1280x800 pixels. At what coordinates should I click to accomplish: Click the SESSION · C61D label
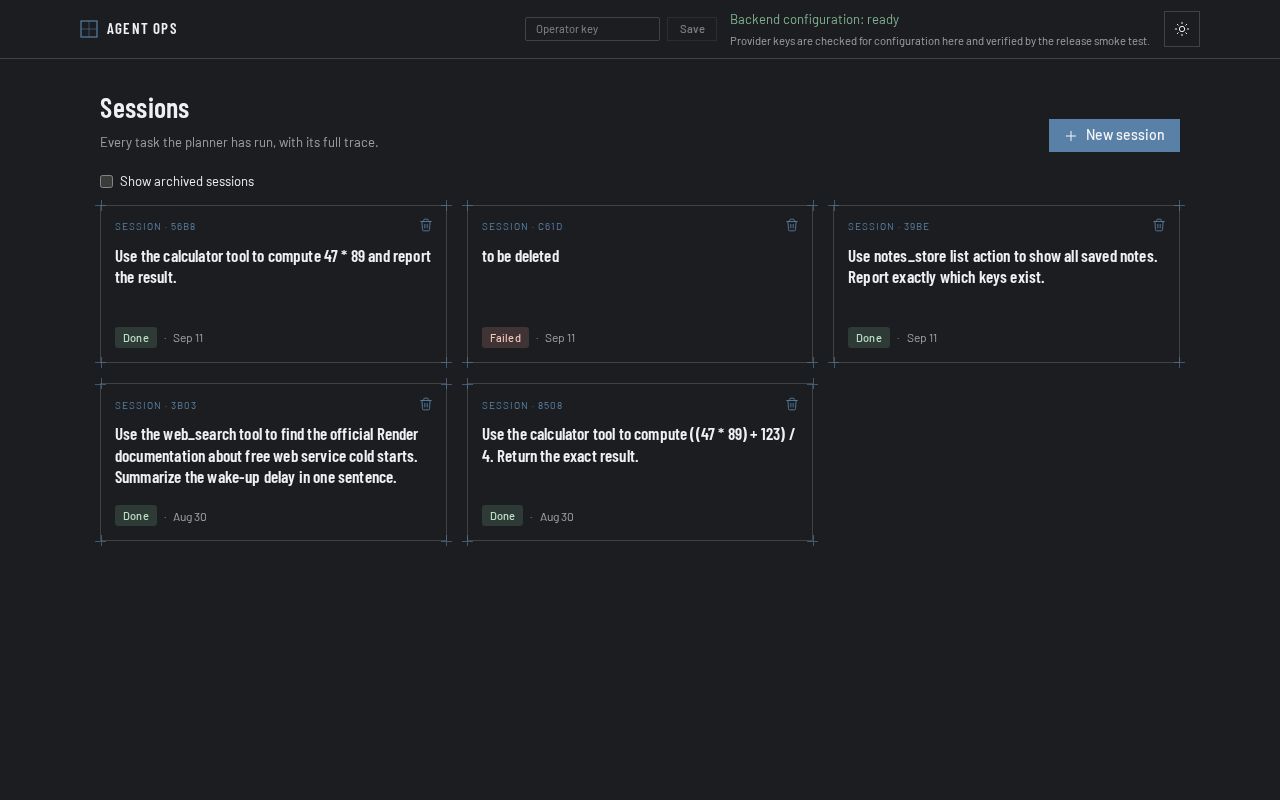point(522,227)
